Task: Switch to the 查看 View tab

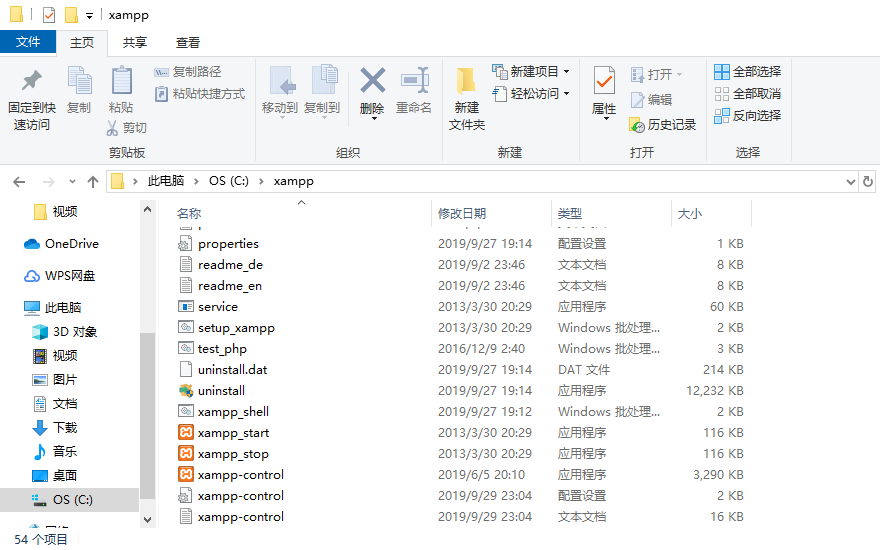Action: 187,43
